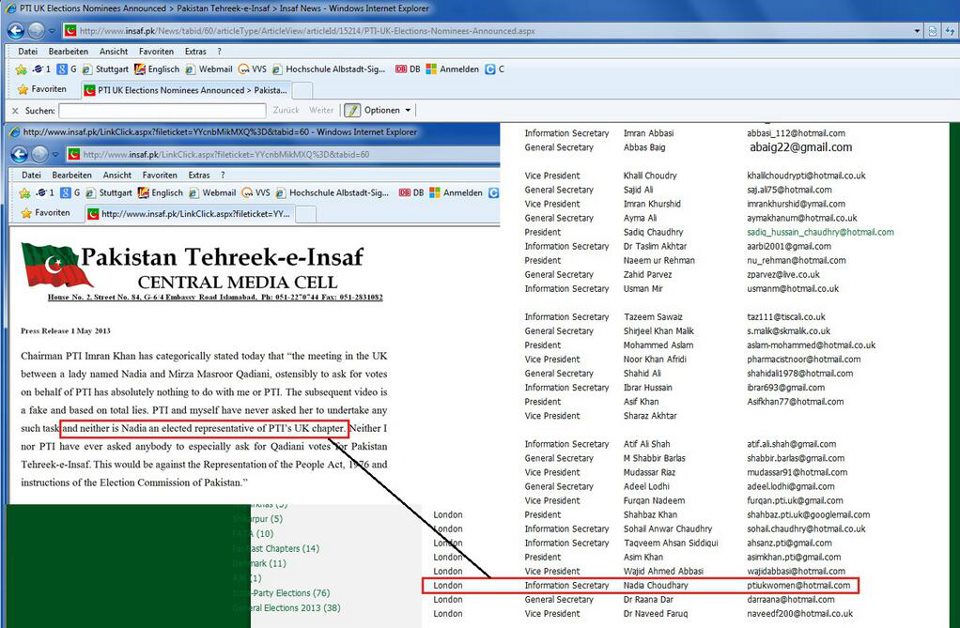Open Webmail bookmark in LinkClick window favorites bar

point(212,193)
